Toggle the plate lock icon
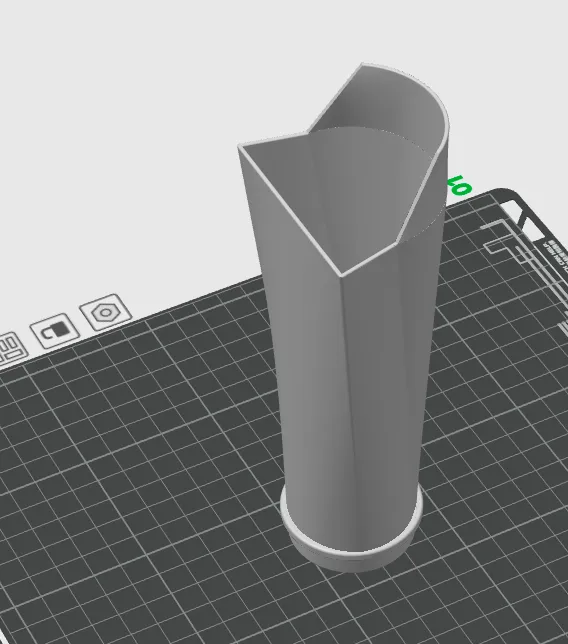 pos(55,331)
